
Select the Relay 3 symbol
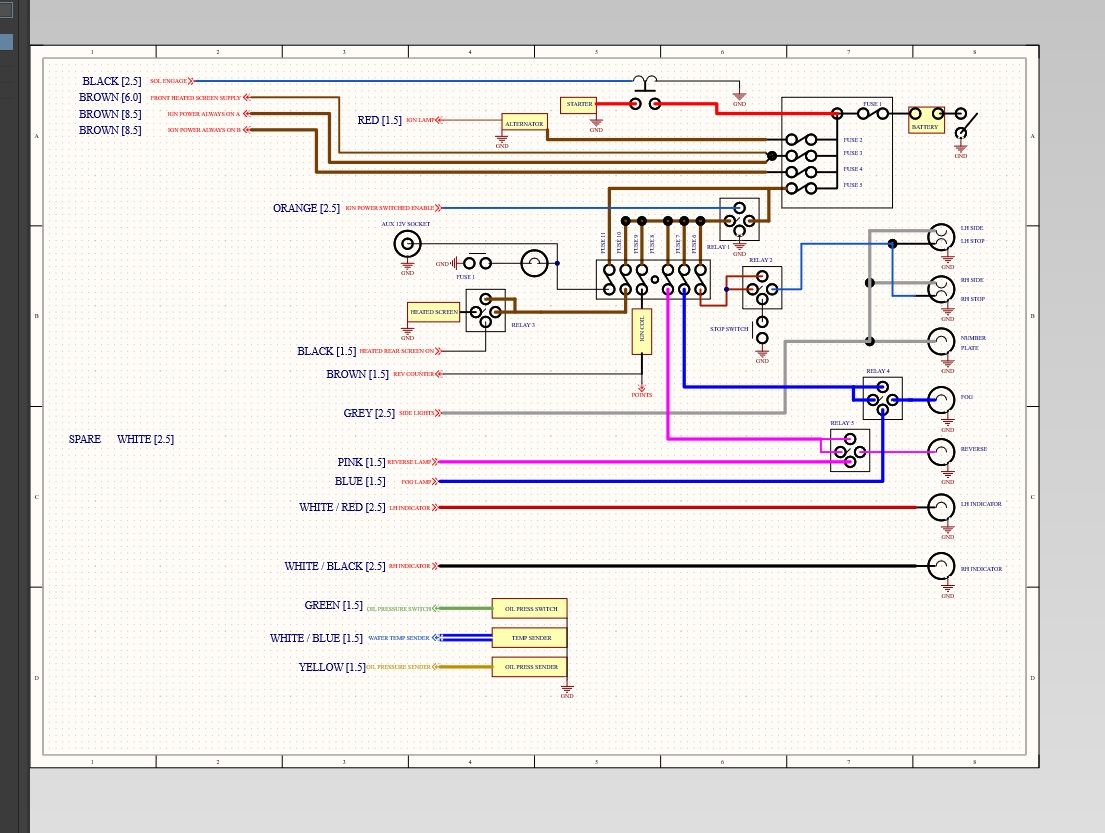click(x=485, y=310)
